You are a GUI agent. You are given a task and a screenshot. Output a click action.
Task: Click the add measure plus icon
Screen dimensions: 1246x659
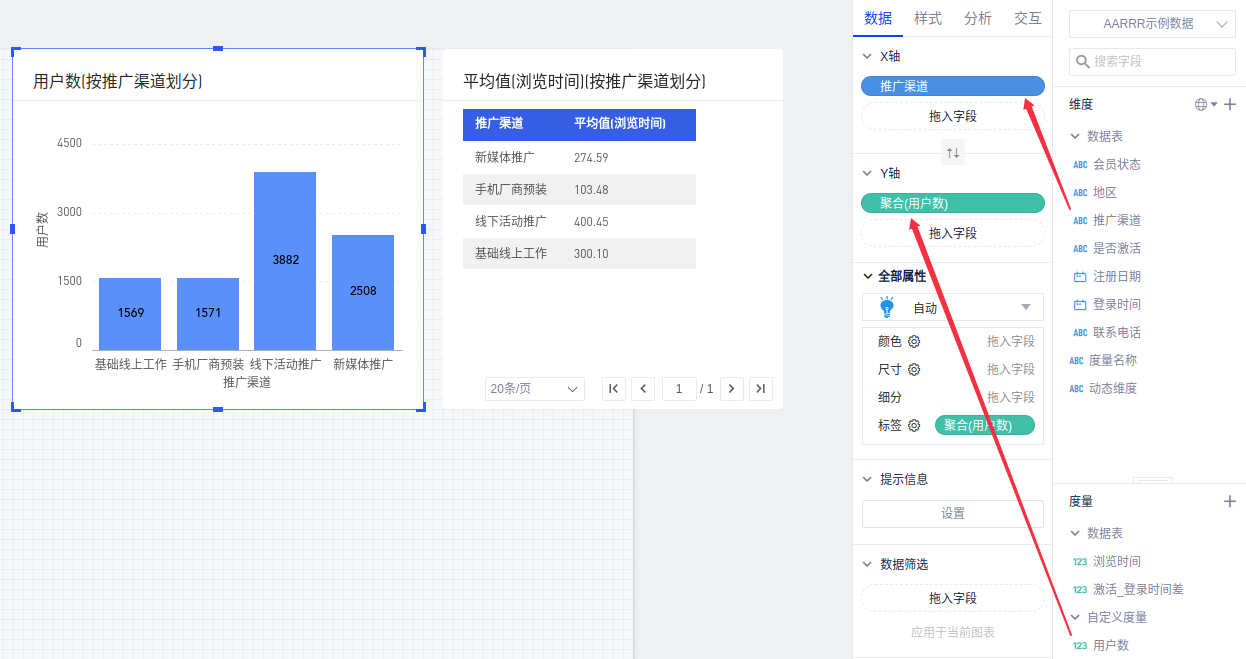tap(1230, 501)
